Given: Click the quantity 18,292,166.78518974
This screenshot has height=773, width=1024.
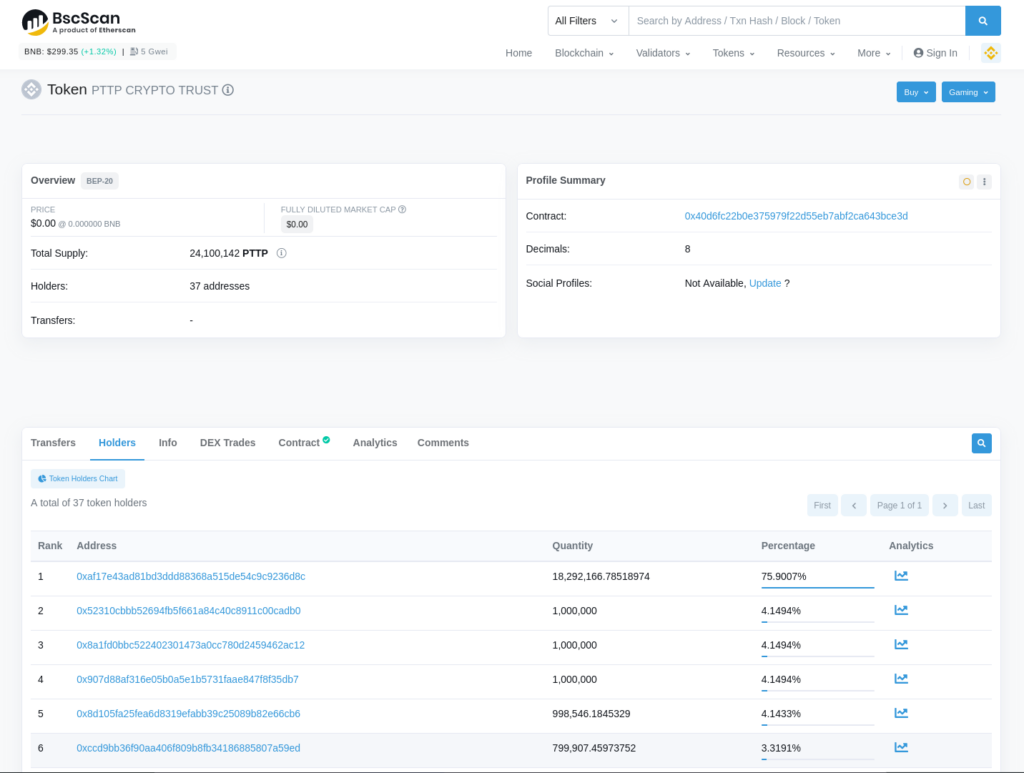Looking at the screenshot, I should 601,576.
